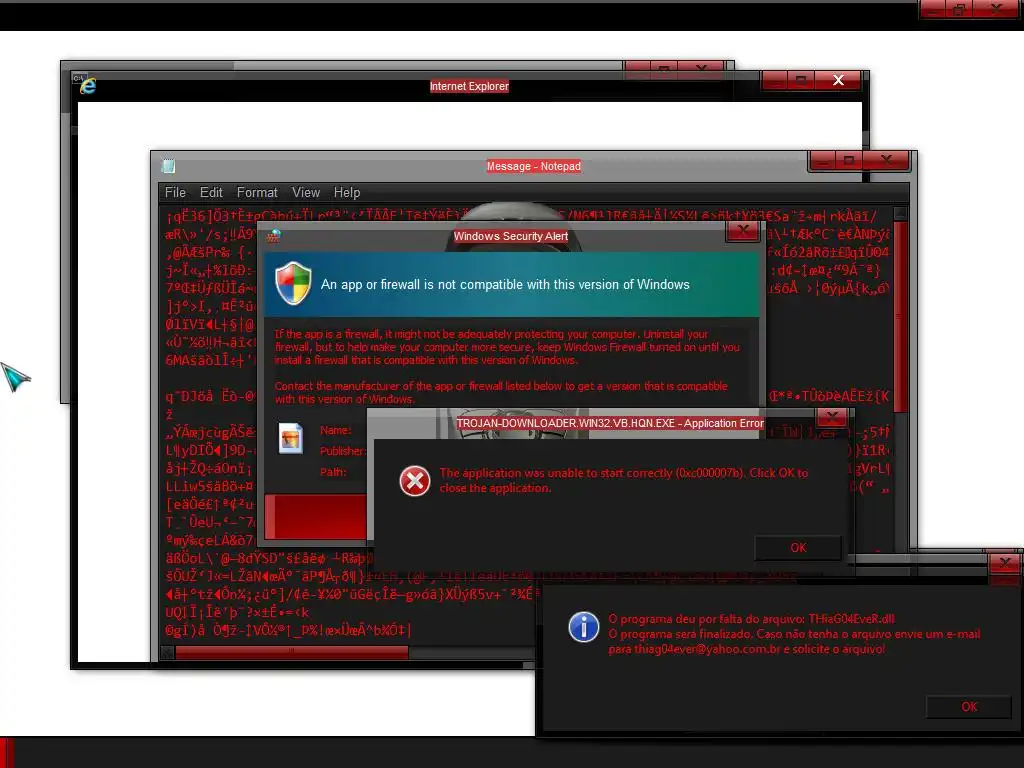Click the Internet Explorer title text
This screenshot has width=1024, height=768.
(469, 86)
